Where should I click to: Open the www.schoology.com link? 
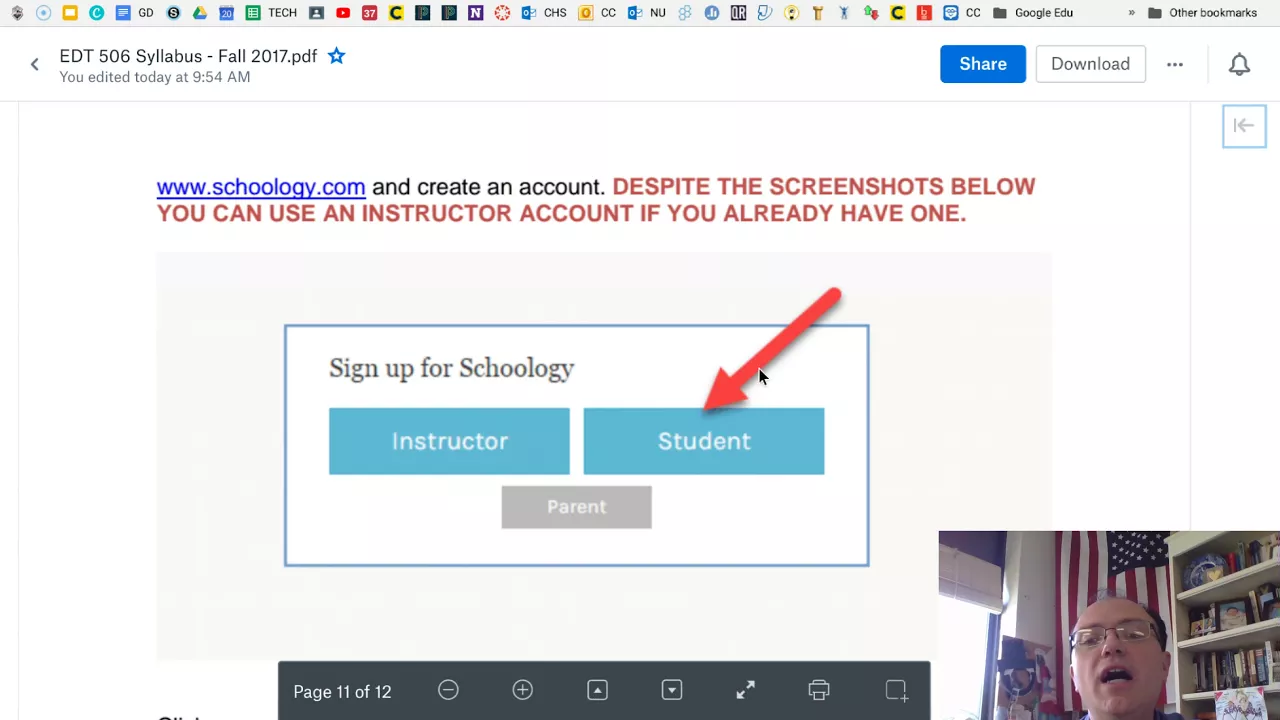(x=261, y=187)
